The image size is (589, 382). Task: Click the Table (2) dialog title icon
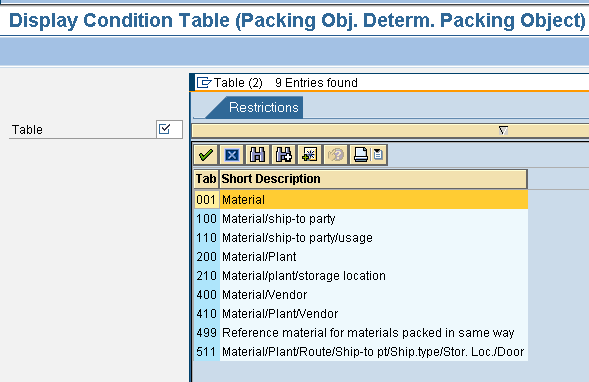tap(204, 82)
